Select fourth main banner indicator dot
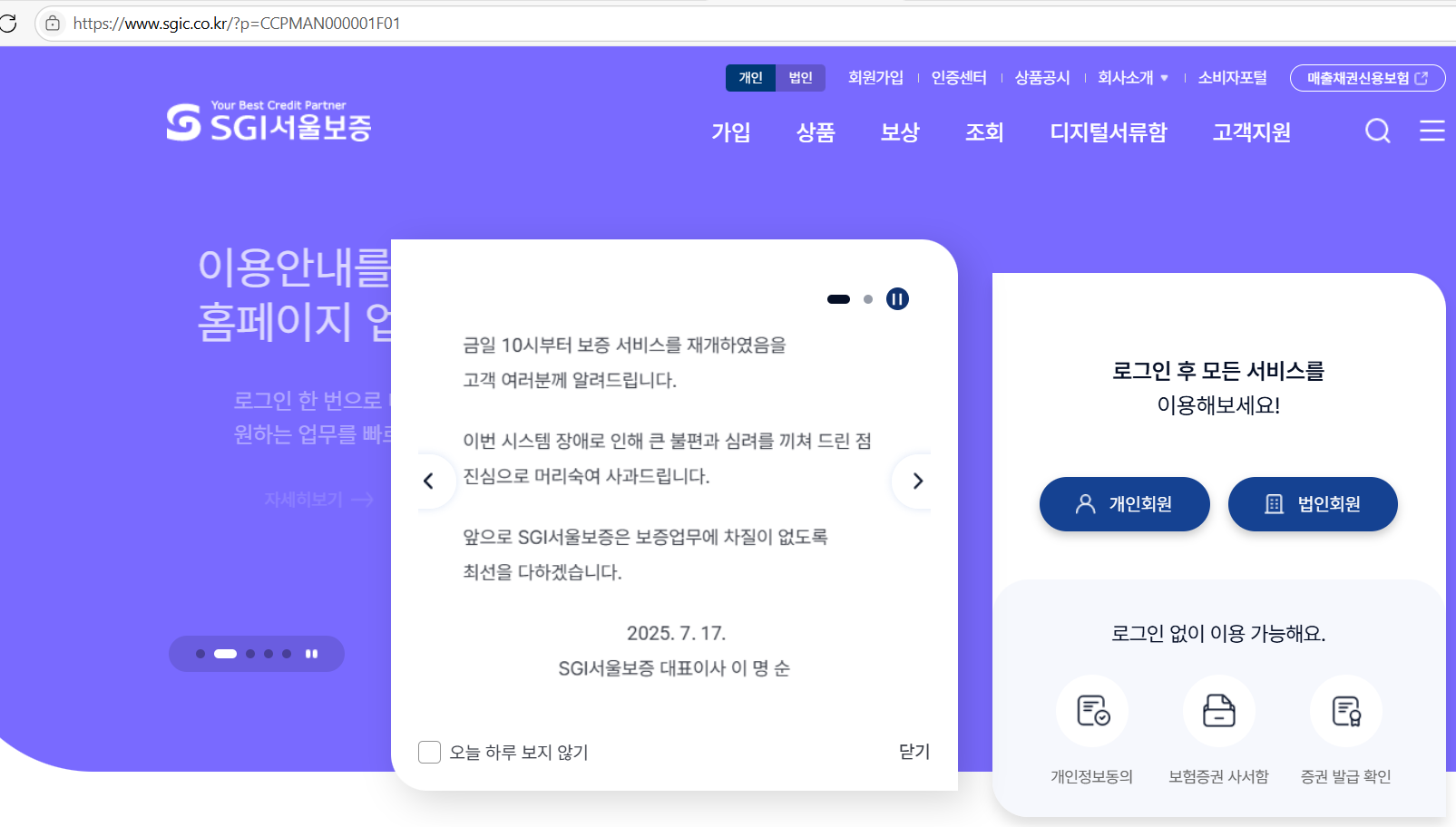 click(x=269, y=654)
